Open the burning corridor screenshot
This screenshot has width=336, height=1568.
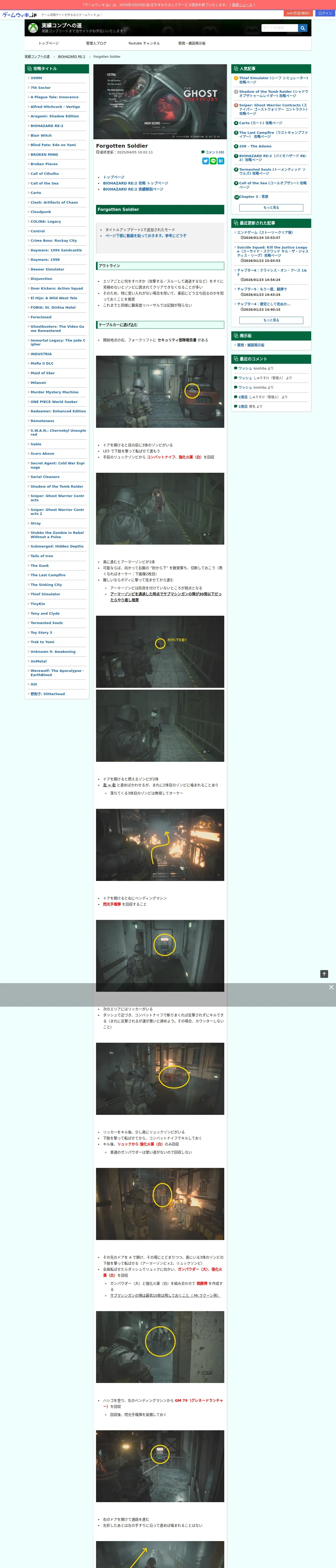tap(160, 844)
